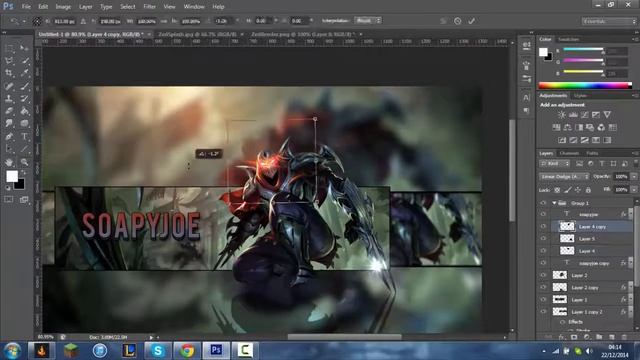Lock all with the padlock icon

pyautogui.click(x=588, y=190)
